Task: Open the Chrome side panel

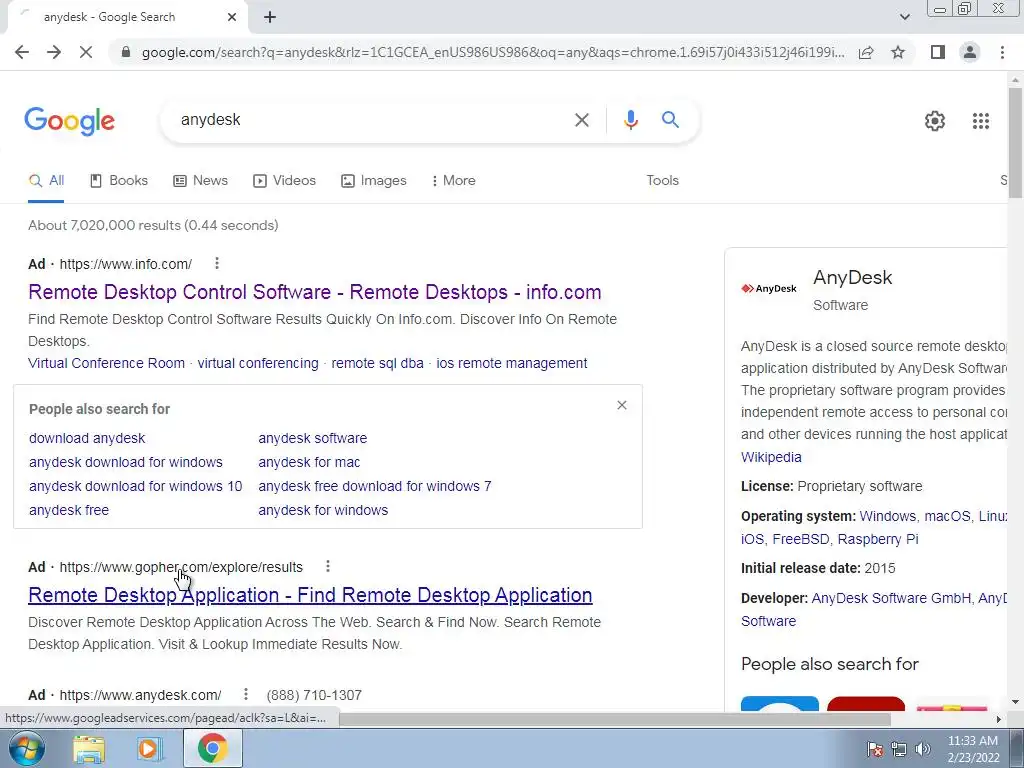Action: 938,52
